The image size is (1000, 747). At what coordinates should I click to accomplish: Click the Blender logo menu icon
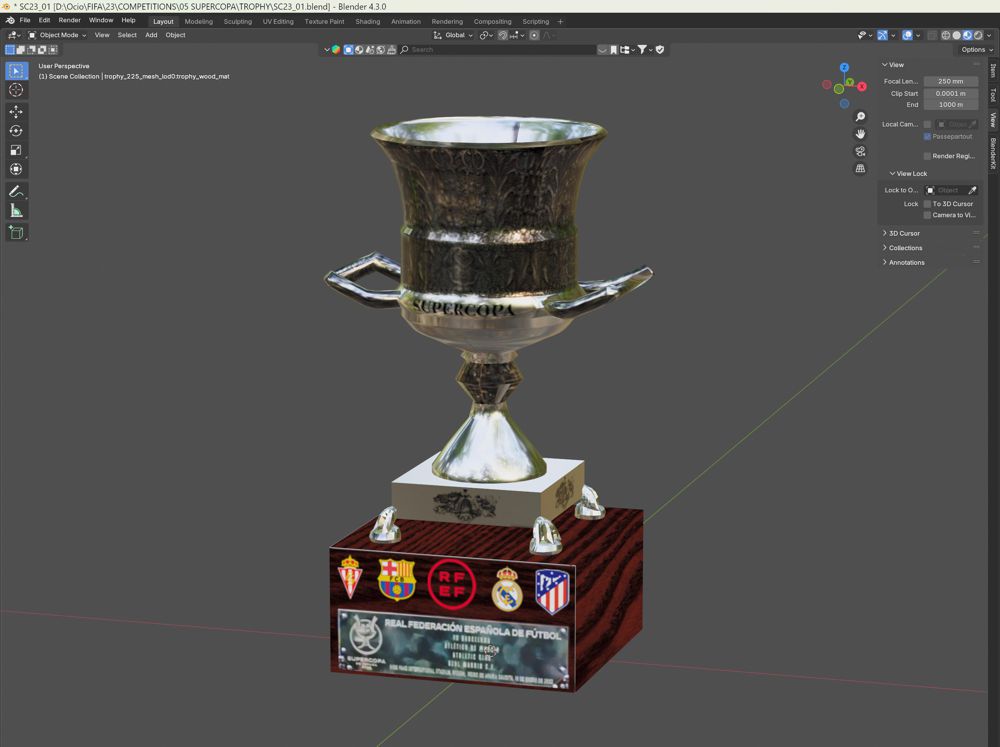(10, 20)
